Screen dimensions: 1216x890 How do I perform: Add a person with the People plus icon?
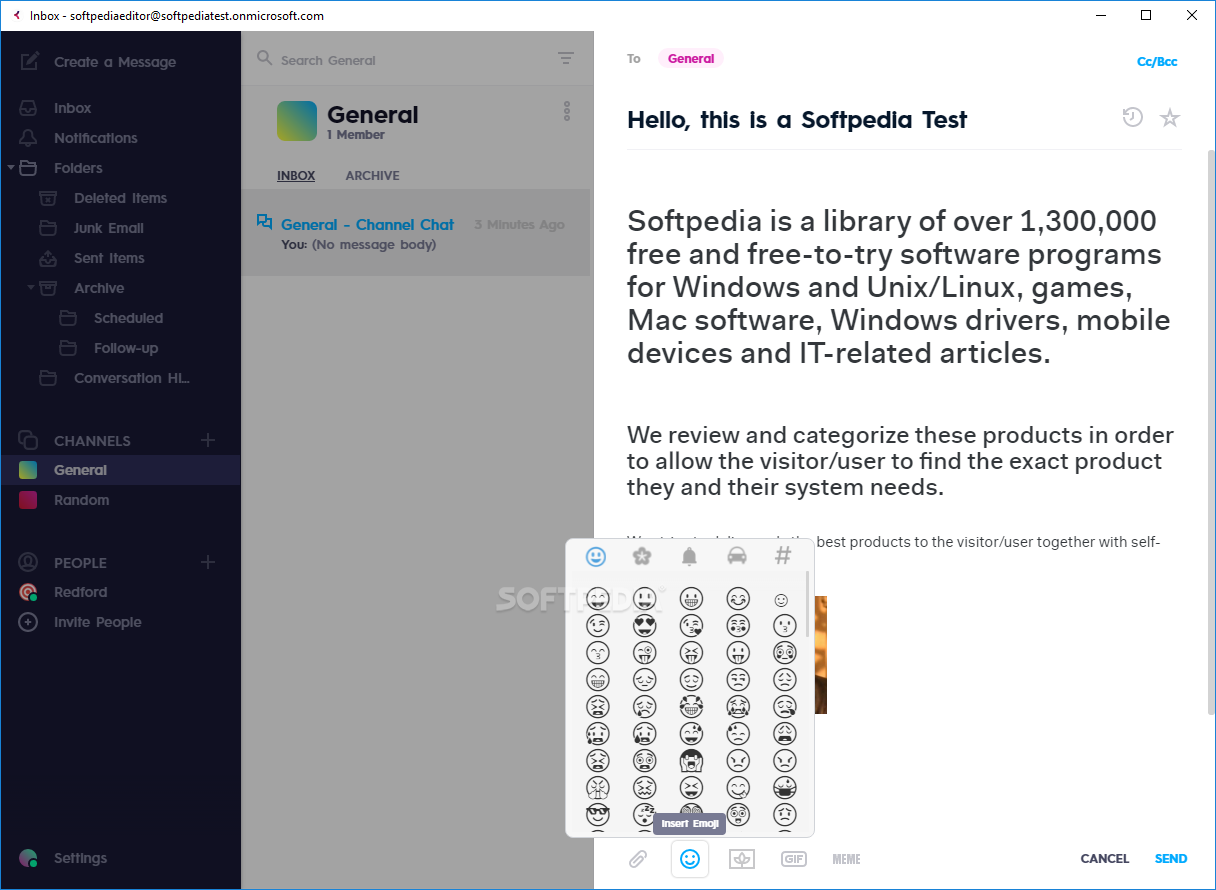point(208,562)
